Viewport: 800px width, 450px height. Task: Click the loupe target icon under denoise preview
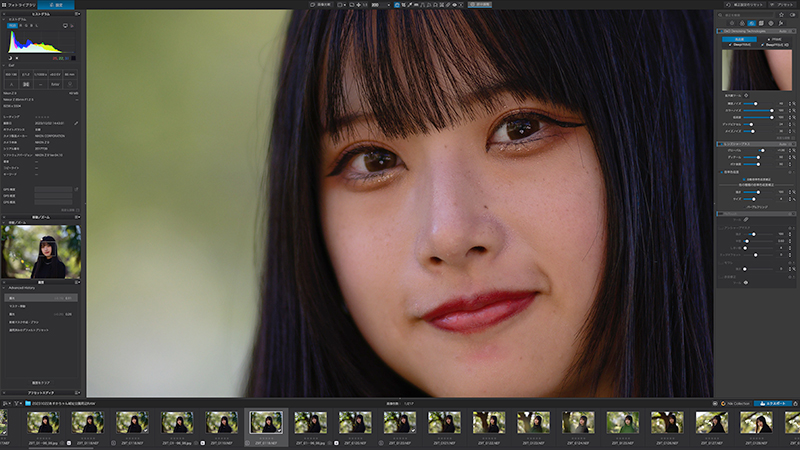pyautogui.click(x=746, y=95)
